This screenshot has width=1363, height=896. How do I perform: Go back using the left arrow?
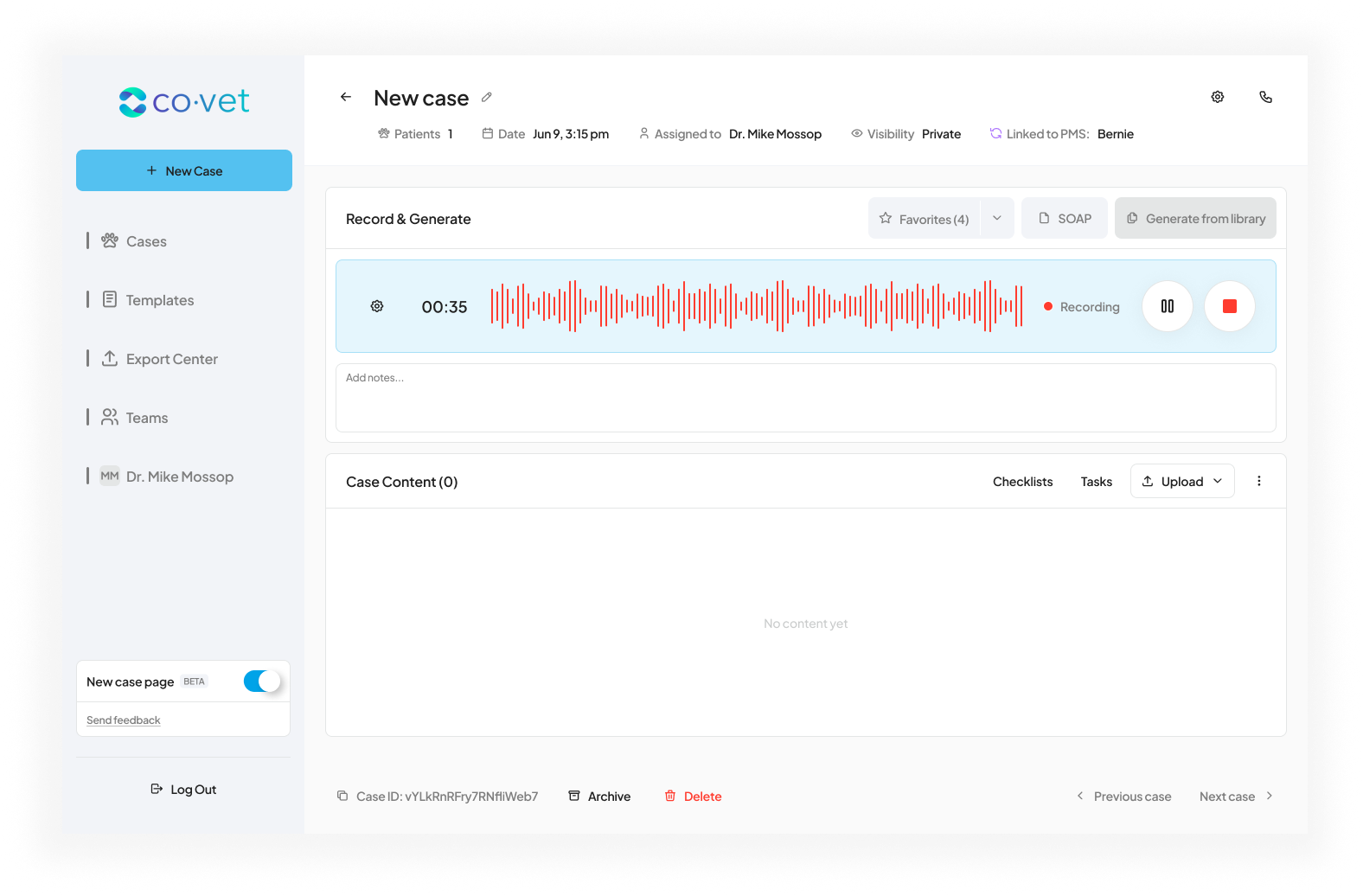(x=346, y=97)
